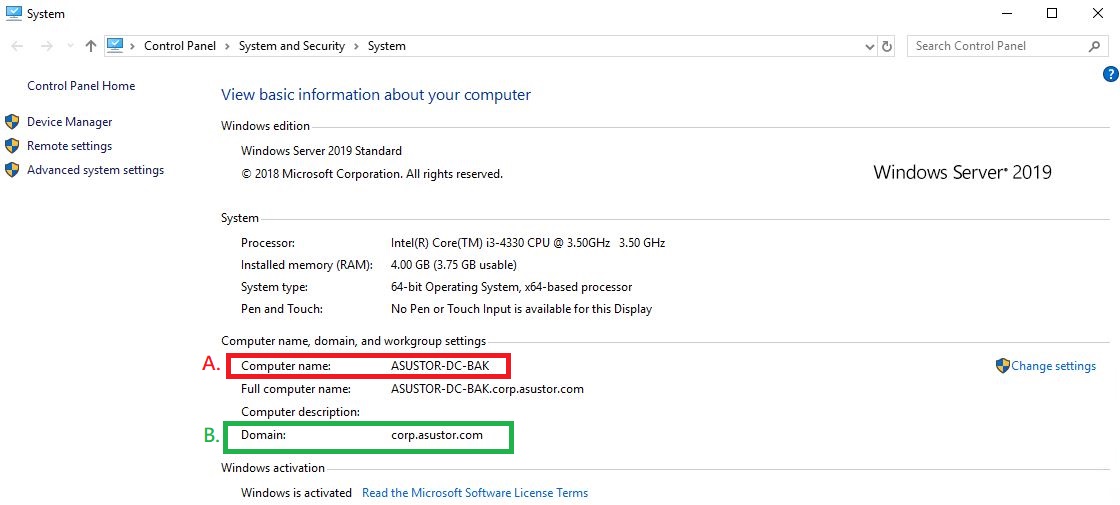Close the System window
The height and width of the screenshot is (505, 1120).
coord(1098,13)
